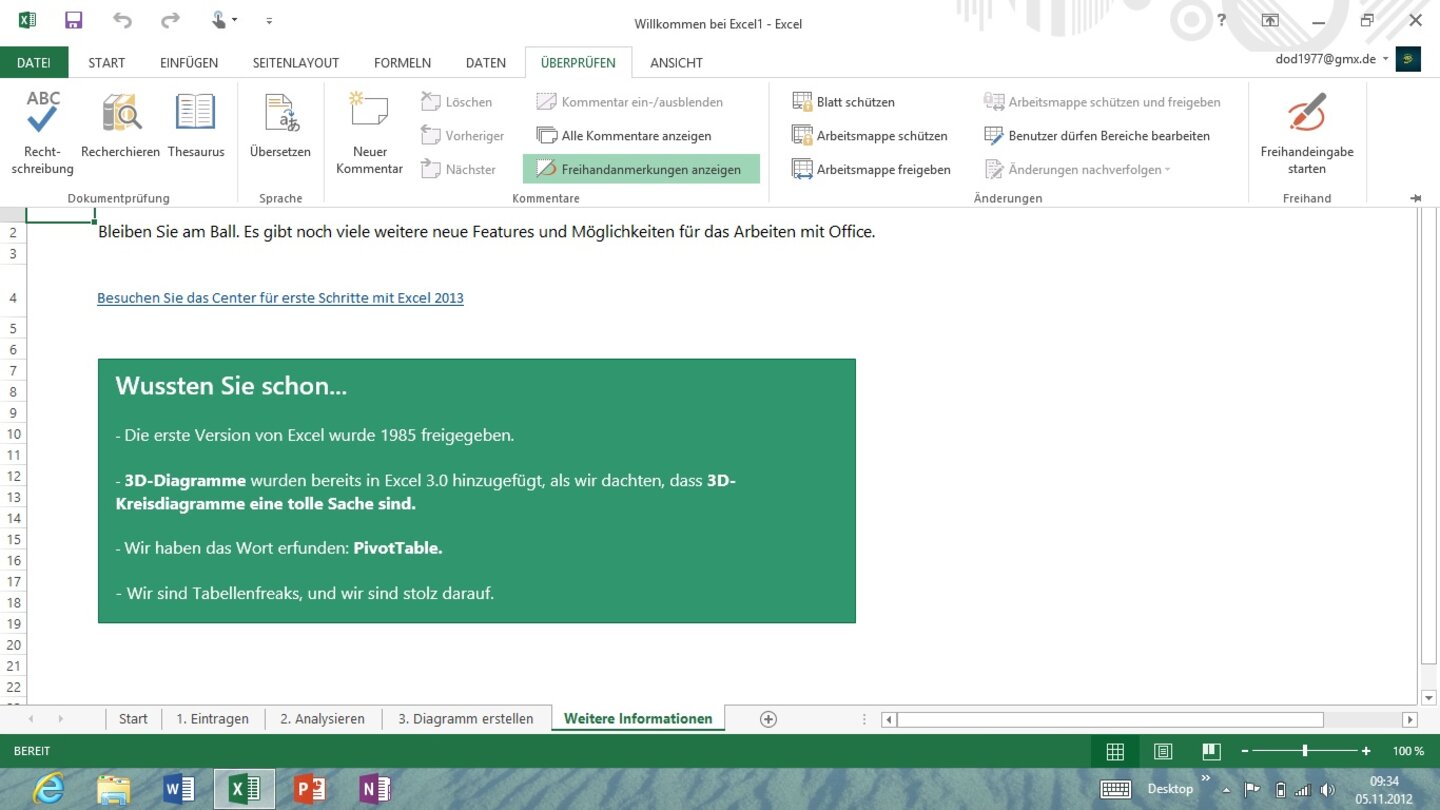Open the touch keyboard from taskbar
The image size is (1440, 810).
(1115, 789)
